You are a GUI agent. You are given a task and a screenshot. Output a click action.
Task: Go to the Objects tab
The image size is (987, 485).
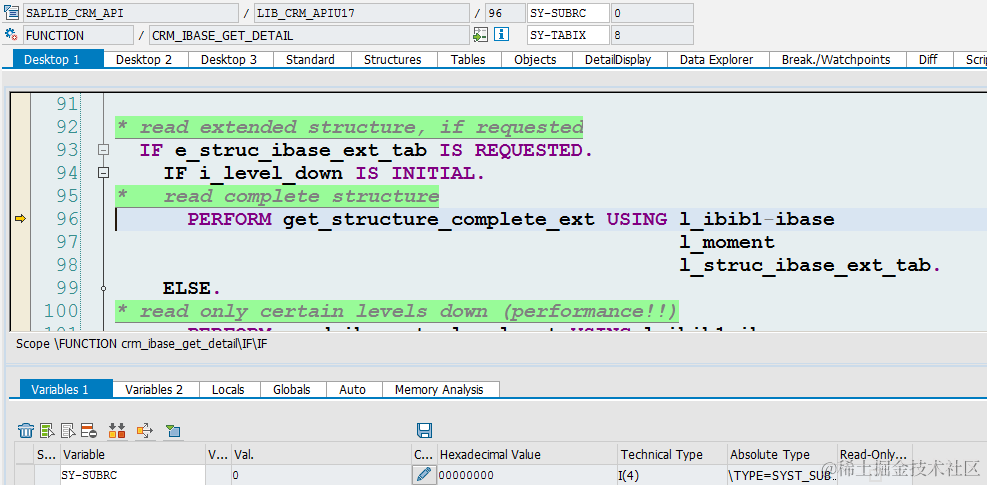click(x=536, y=60)
